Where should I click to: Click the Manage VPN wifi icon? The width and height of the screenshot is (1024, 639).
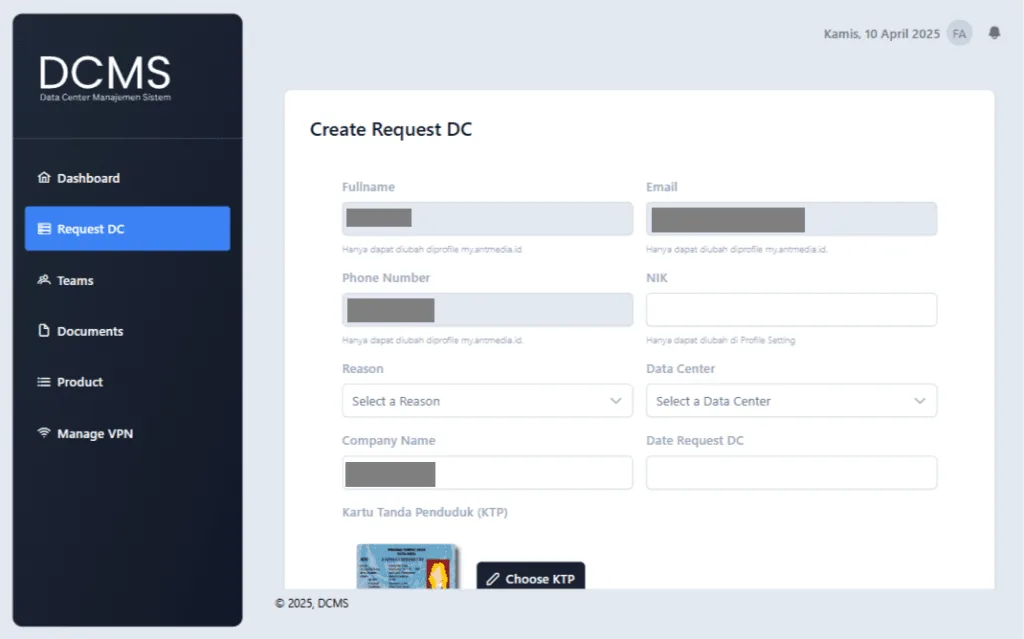(44, 433)
